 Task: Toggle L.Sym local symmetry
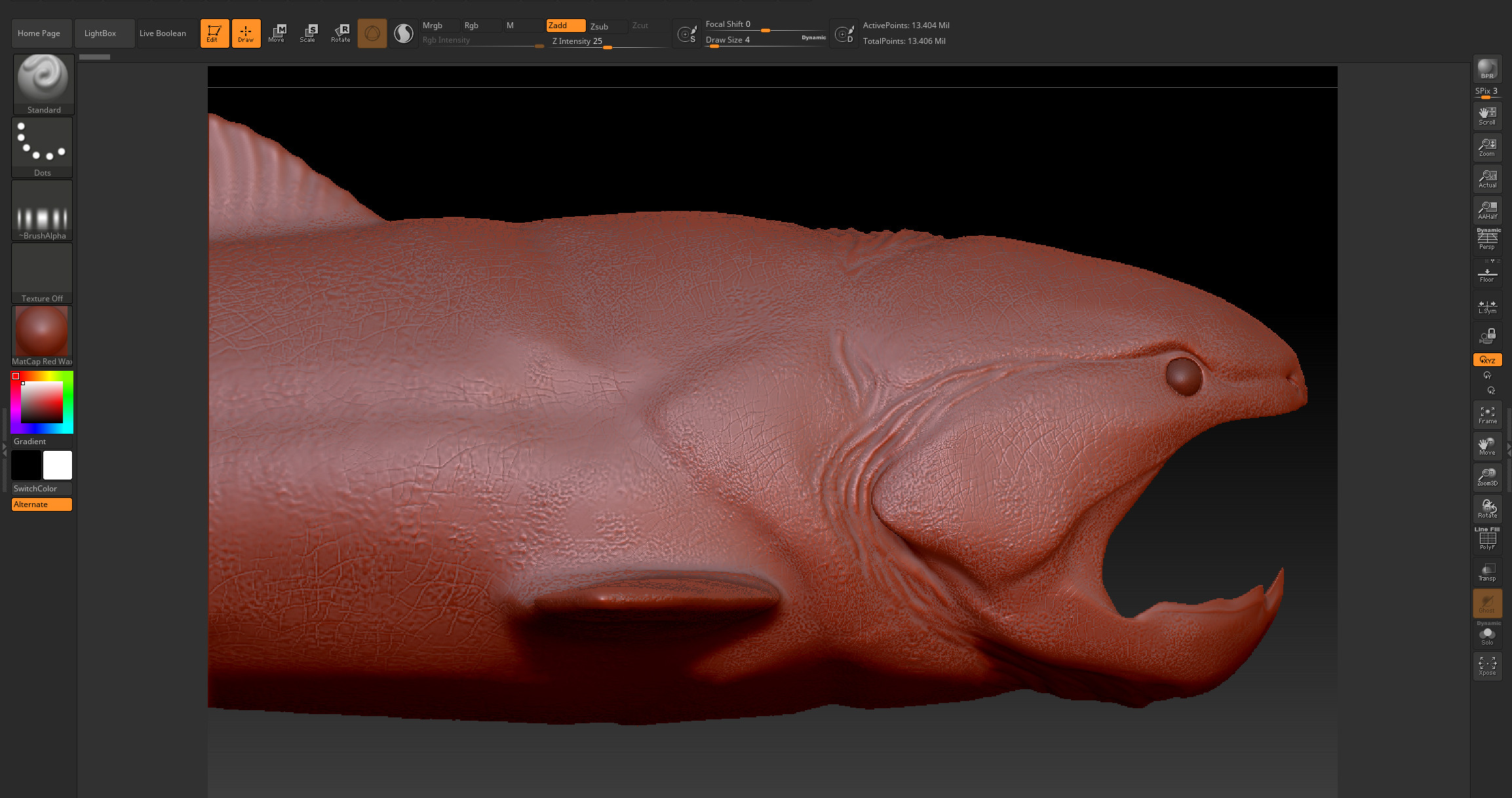click(1487, 305)
